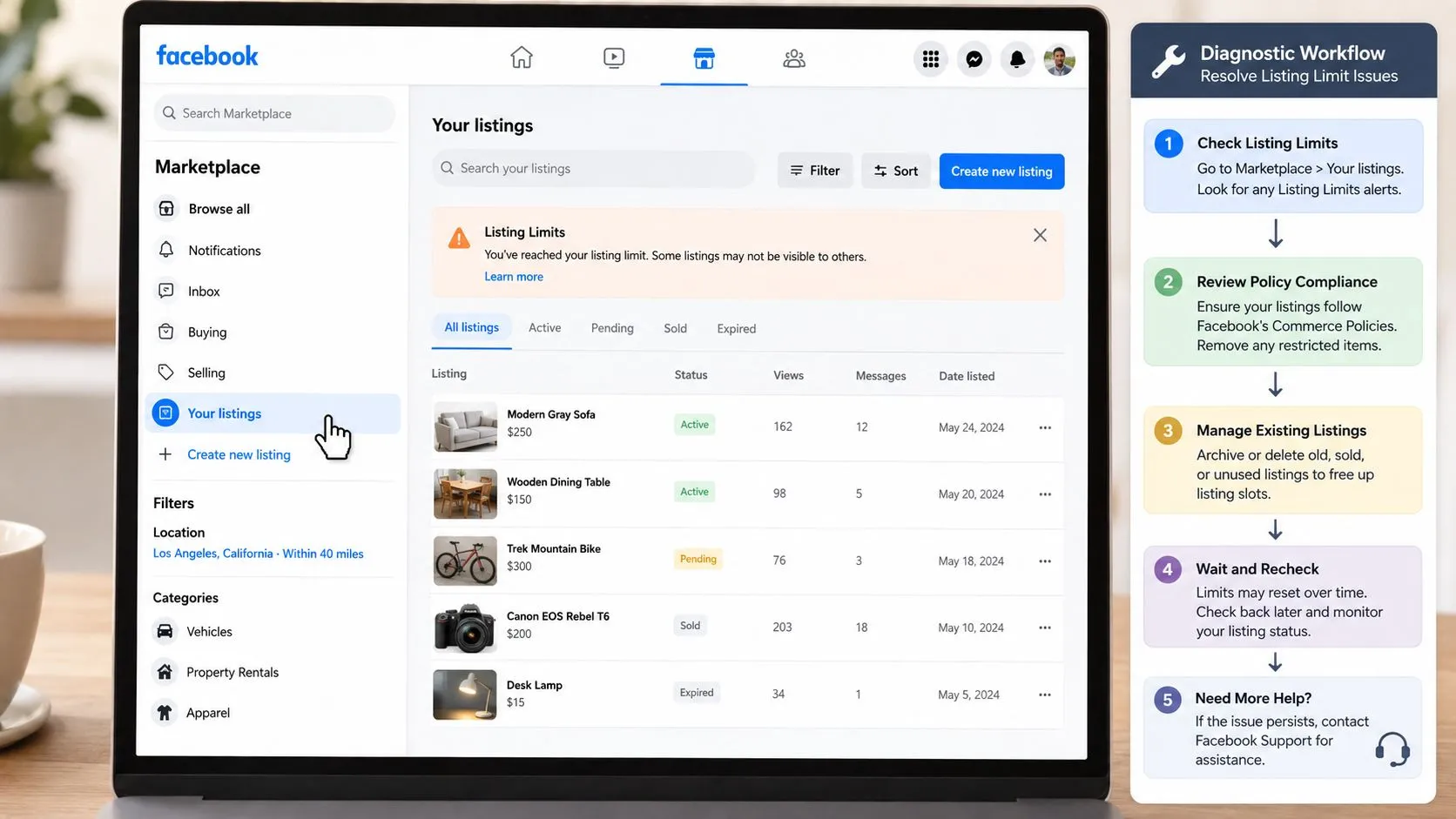The image size is (1456, 819).
Task: Click the Search Marketplace field
Action: tap(274, 113)
